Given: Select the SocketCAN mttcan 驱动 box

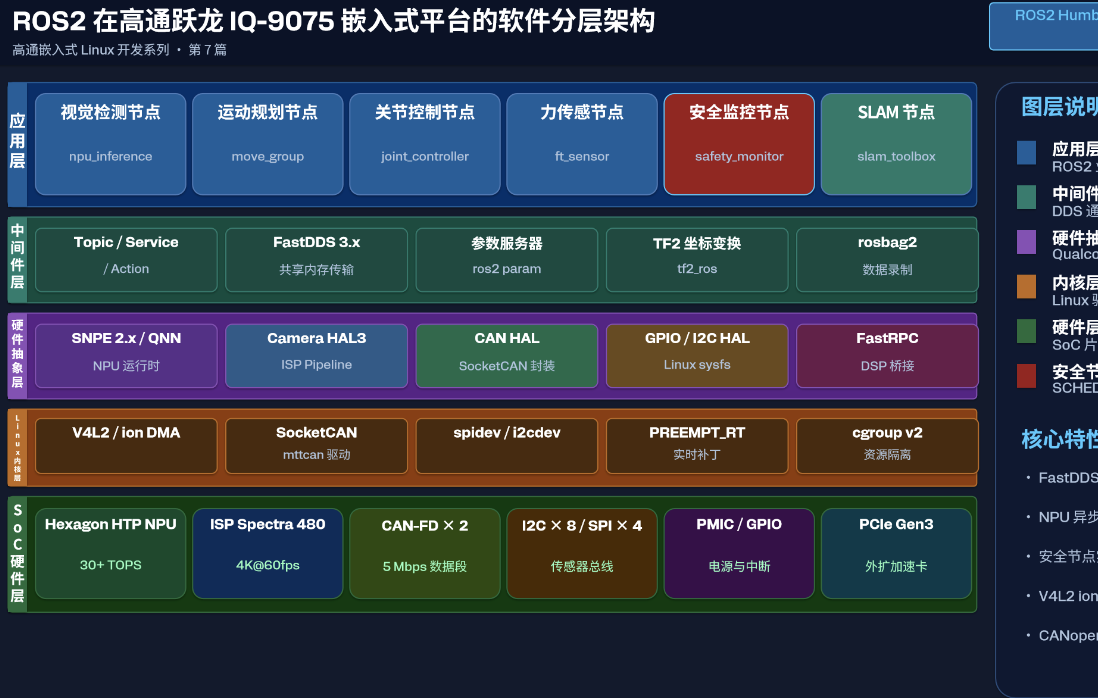Looking at the screenshot, I should click(x=317, y=446).
